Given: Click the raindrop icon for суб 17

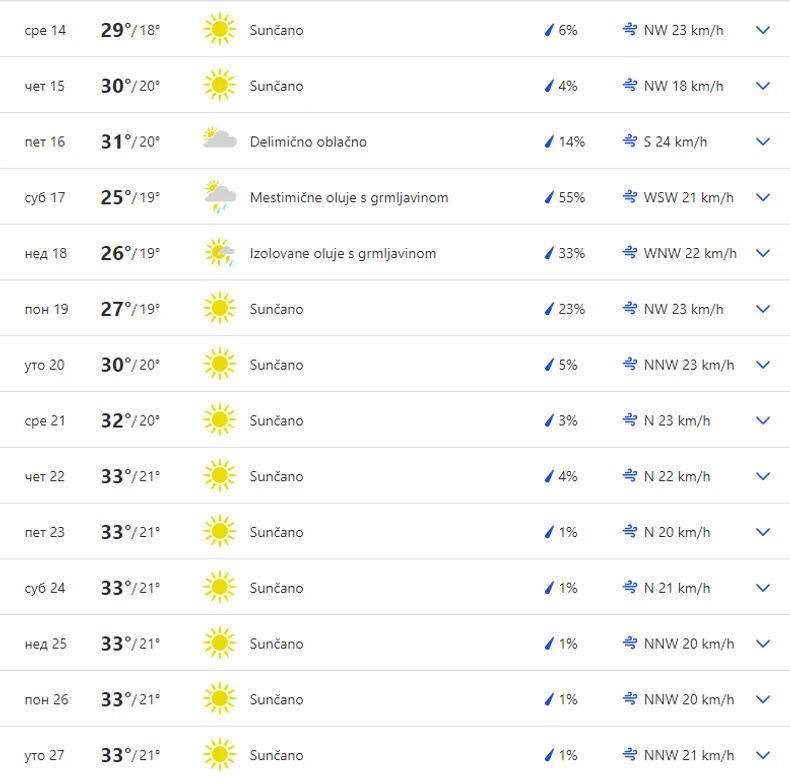Looking at the screenshot, I should (548, 198).
